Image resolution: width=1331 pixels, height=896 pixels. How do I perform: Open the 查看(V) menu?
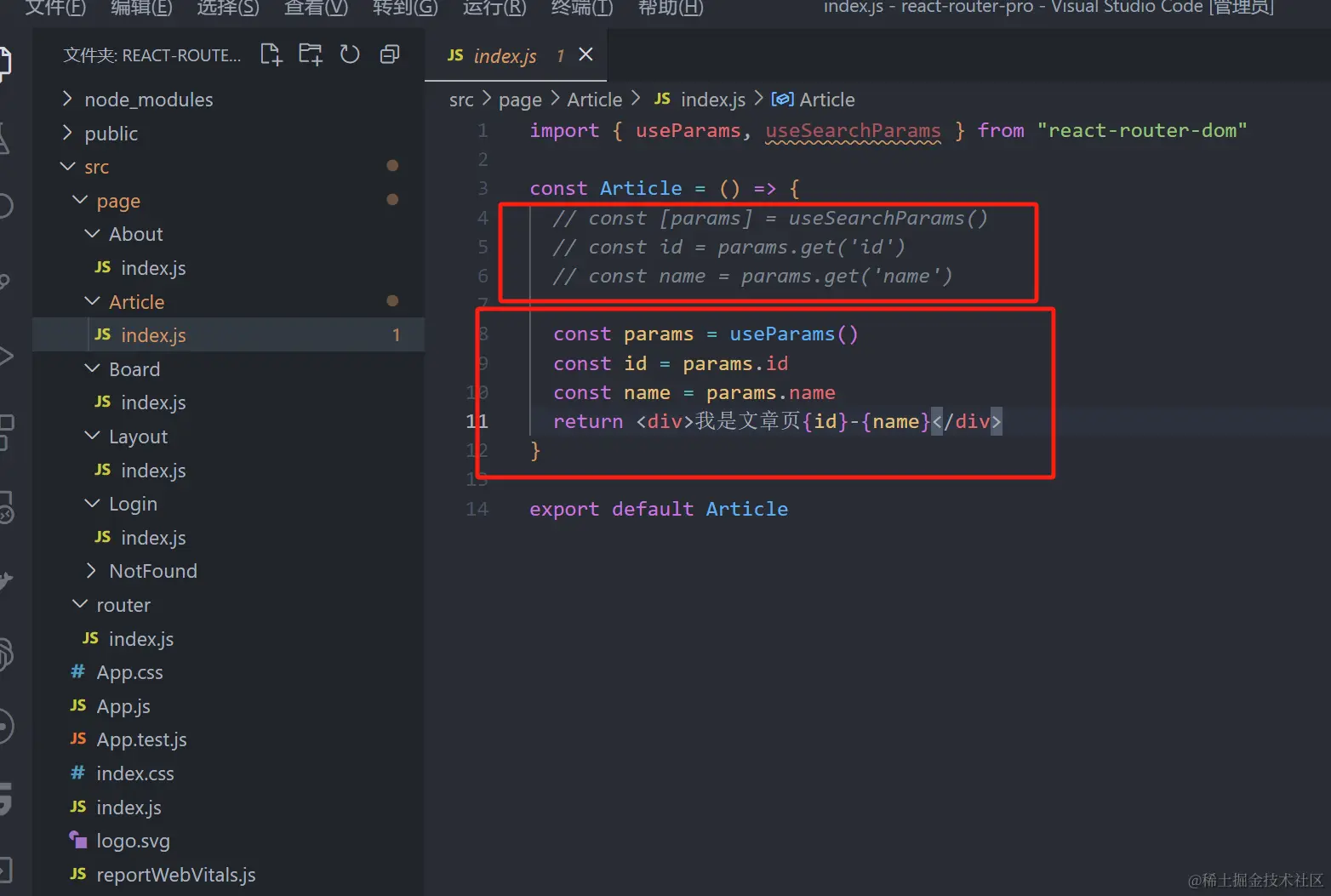click(316, 8)
